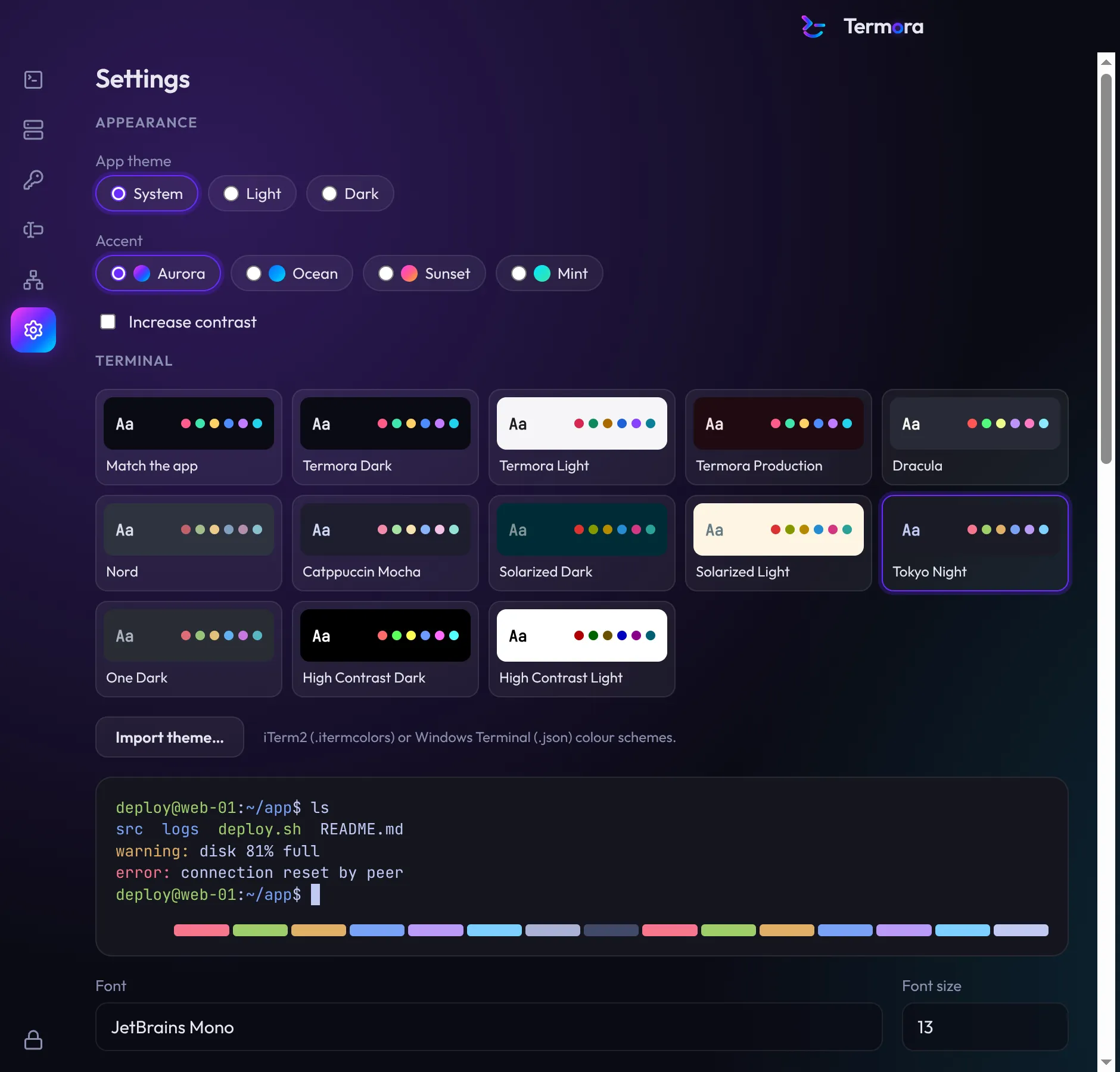Click the iTerm2 colour schemes hint text
The image size is (1120, 1072).
click(469, 737)
